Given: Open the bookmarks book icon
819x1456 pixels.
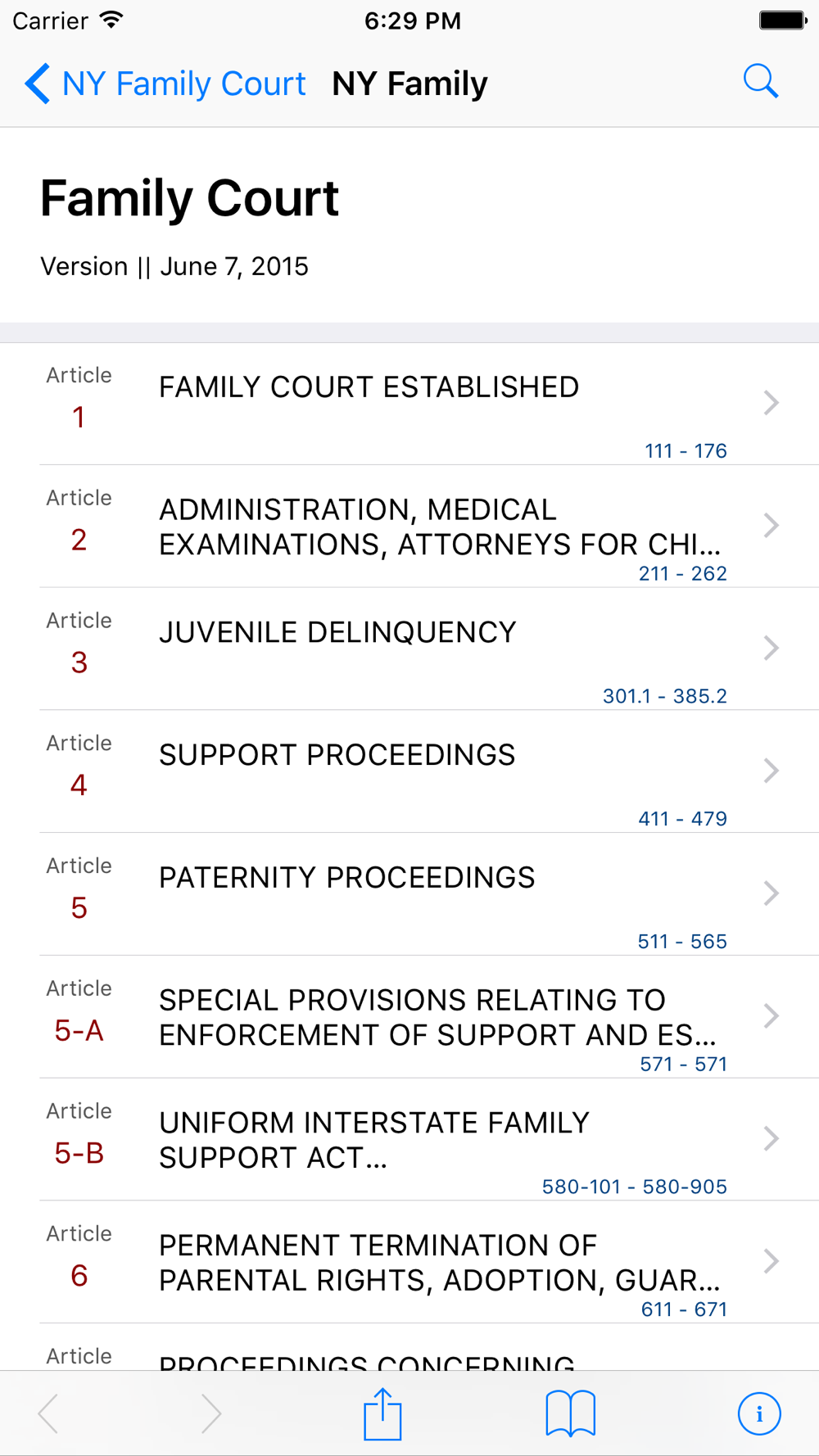Looking at the screenshot, I should point(570,1413).
